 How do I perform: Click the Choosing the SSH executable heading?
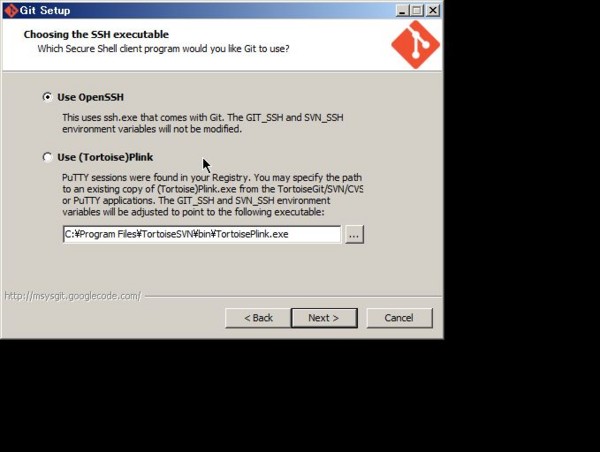[x=96, y=34]
